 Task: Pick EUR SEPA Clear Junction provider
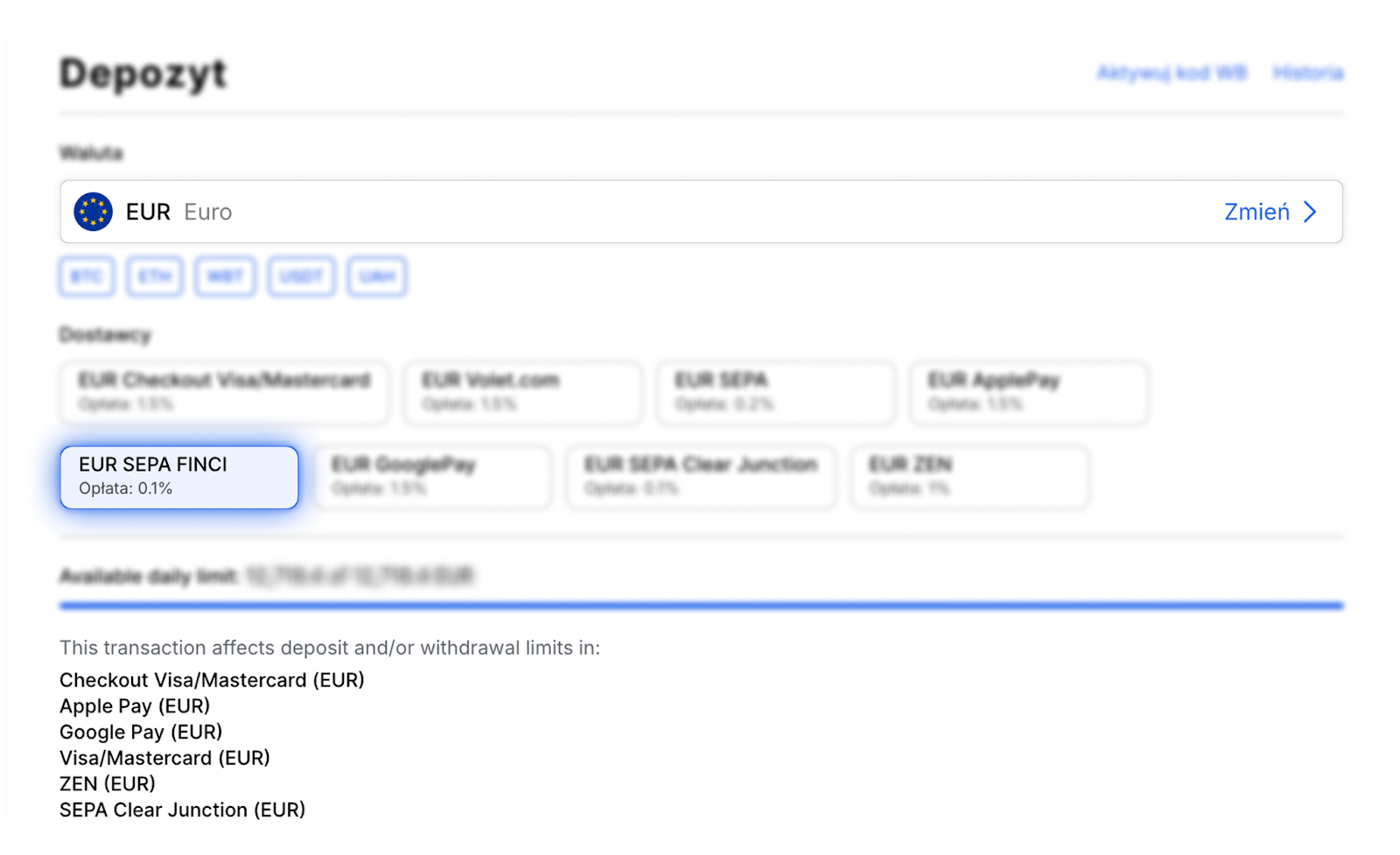[x=701, y=477]
